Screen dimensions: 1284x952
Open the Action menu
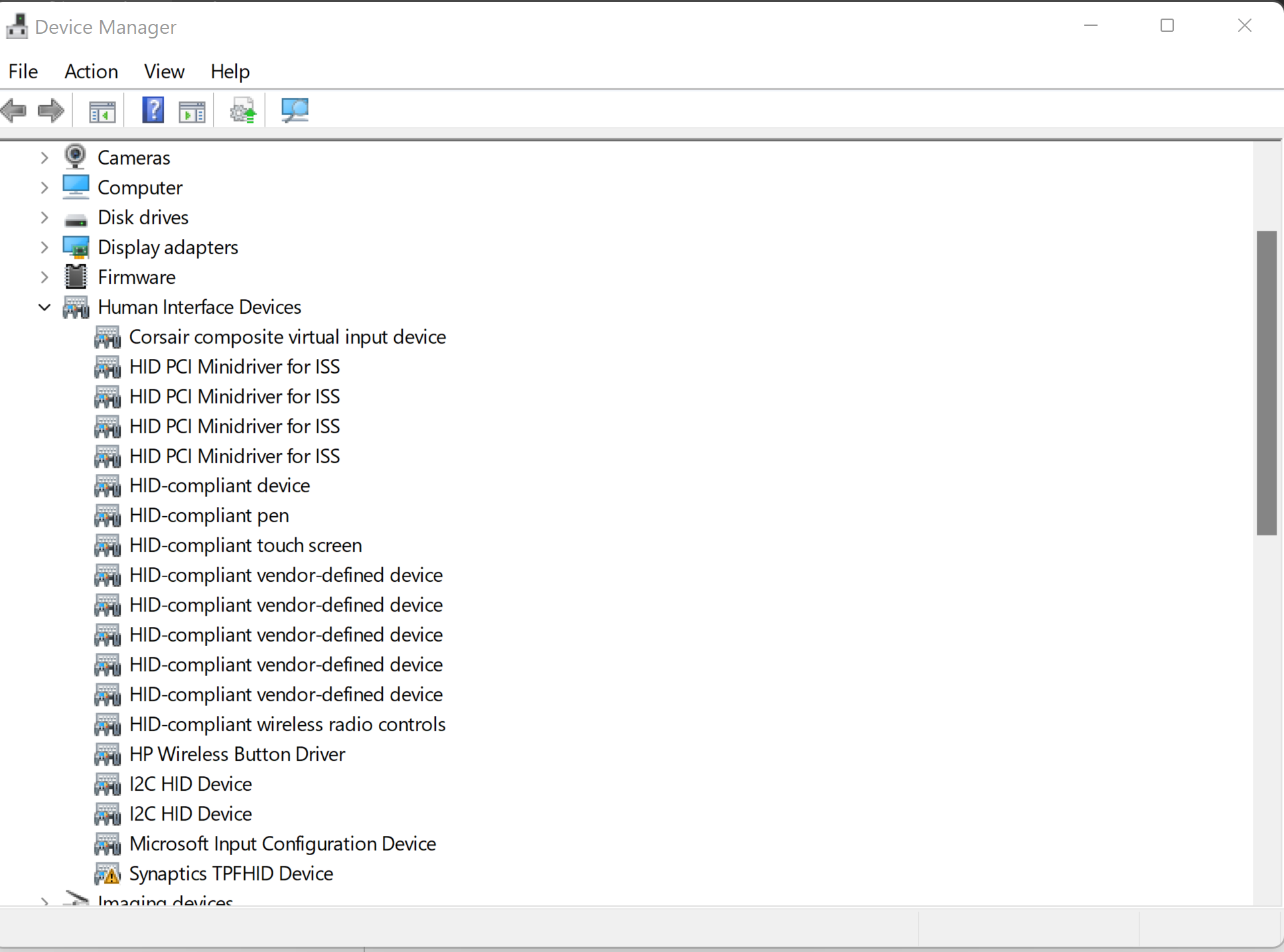point(91,71)
